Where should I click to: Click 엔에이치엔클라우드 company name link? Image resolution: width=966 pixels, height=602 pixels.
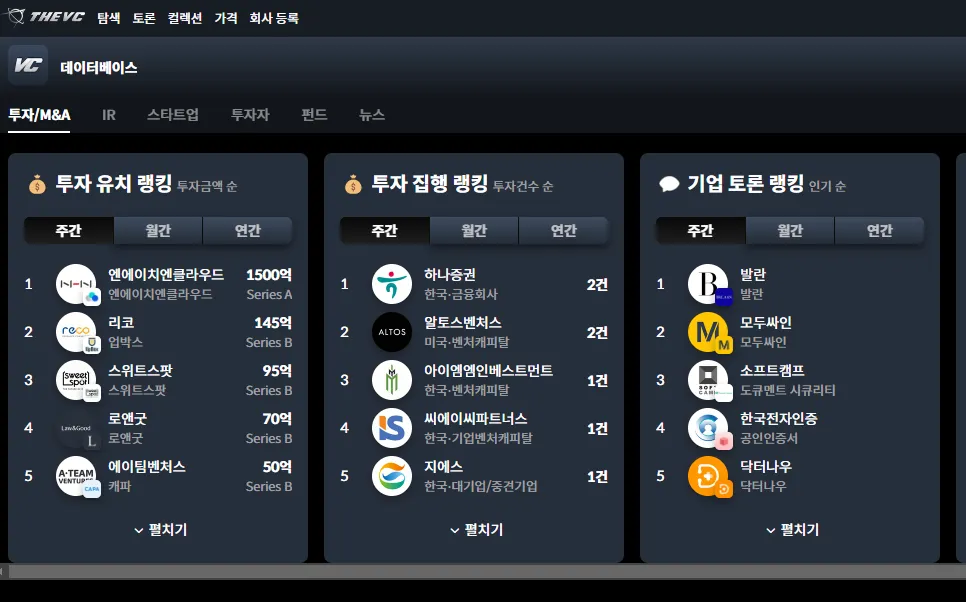pos(166,274)
